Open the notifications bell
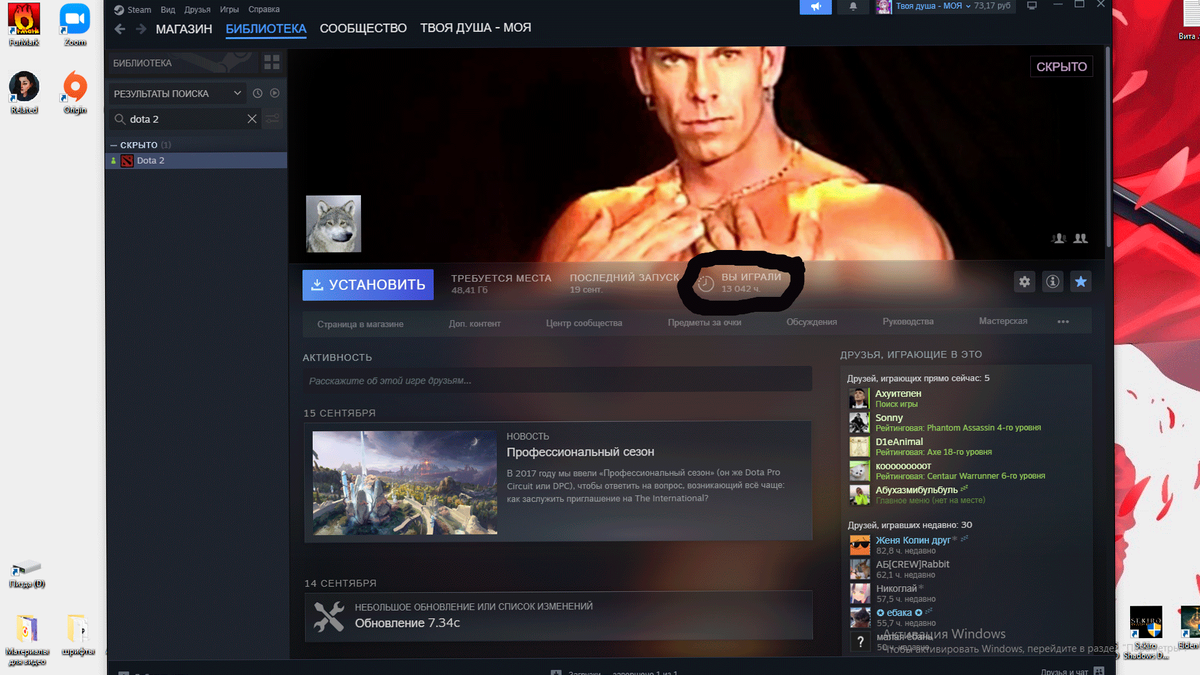Viewport: 1200px width, 675px height. pos(853,7)
